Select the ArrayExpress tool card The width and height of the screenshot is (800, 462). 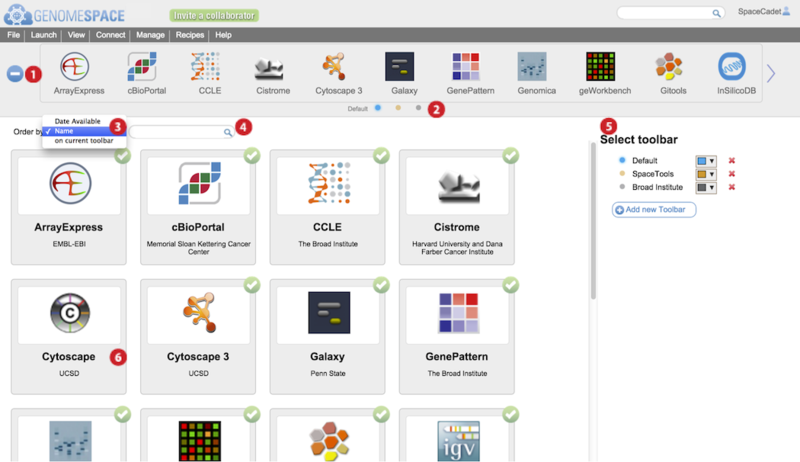pyautogui.click(x=69, y=207)
